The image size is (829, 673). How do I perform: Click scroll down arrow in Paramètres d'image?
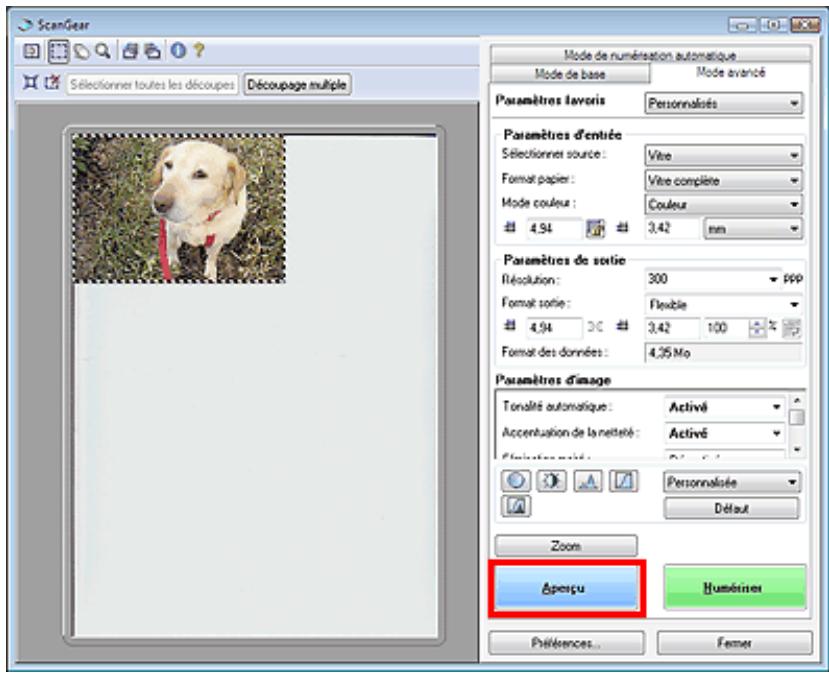797,450
